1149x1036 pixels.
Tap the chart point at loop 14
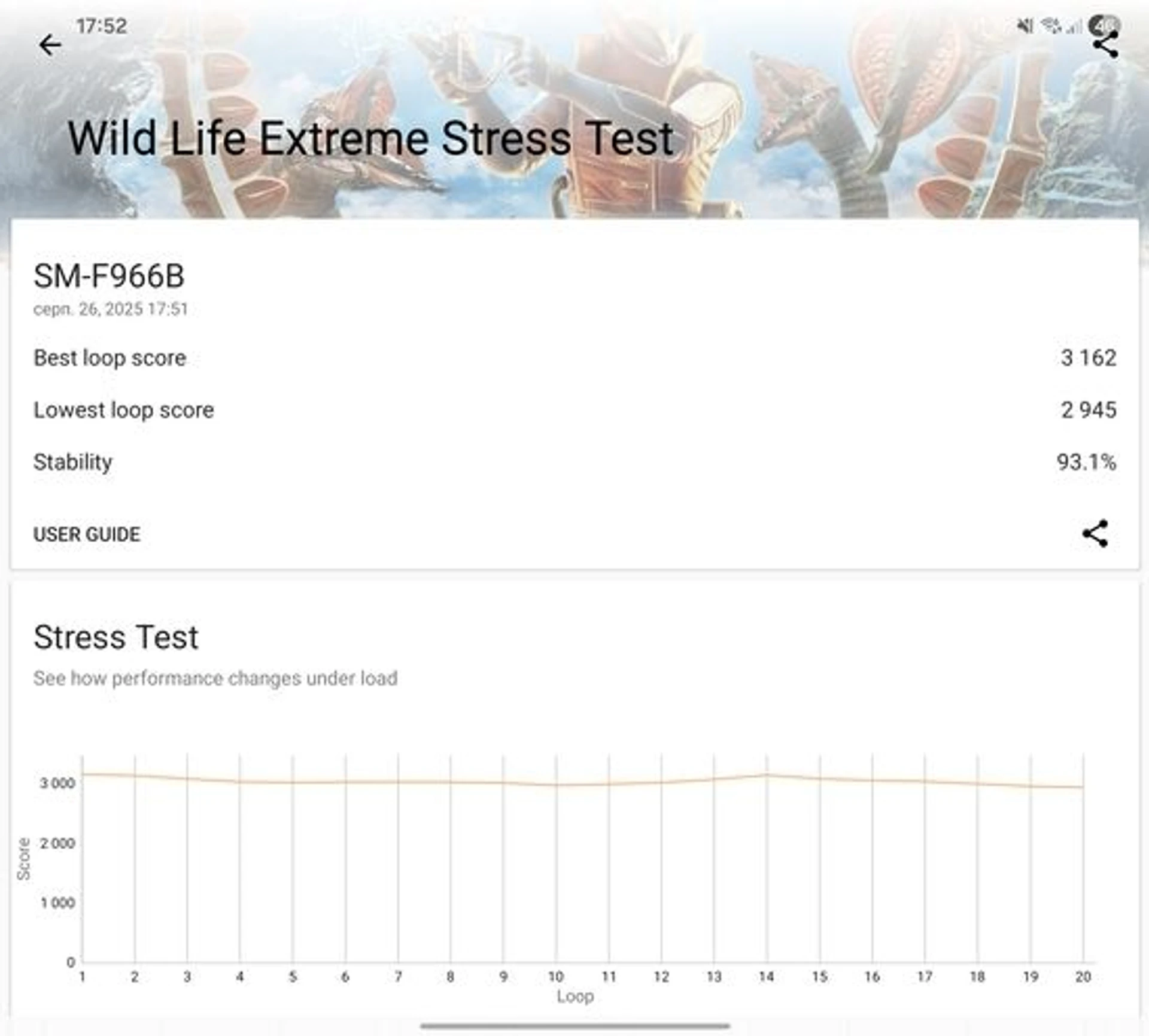[x=767, y=775]
